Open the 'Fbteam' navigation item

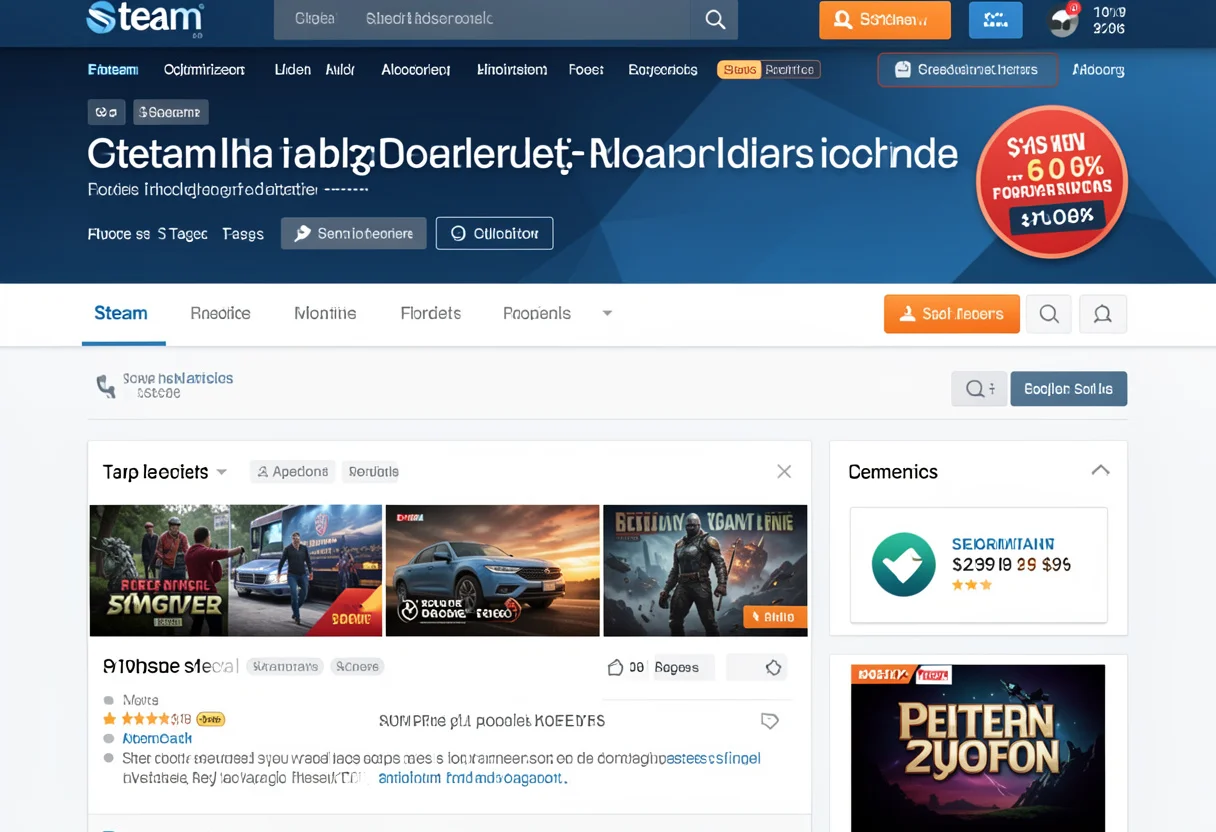pos(113,70)
